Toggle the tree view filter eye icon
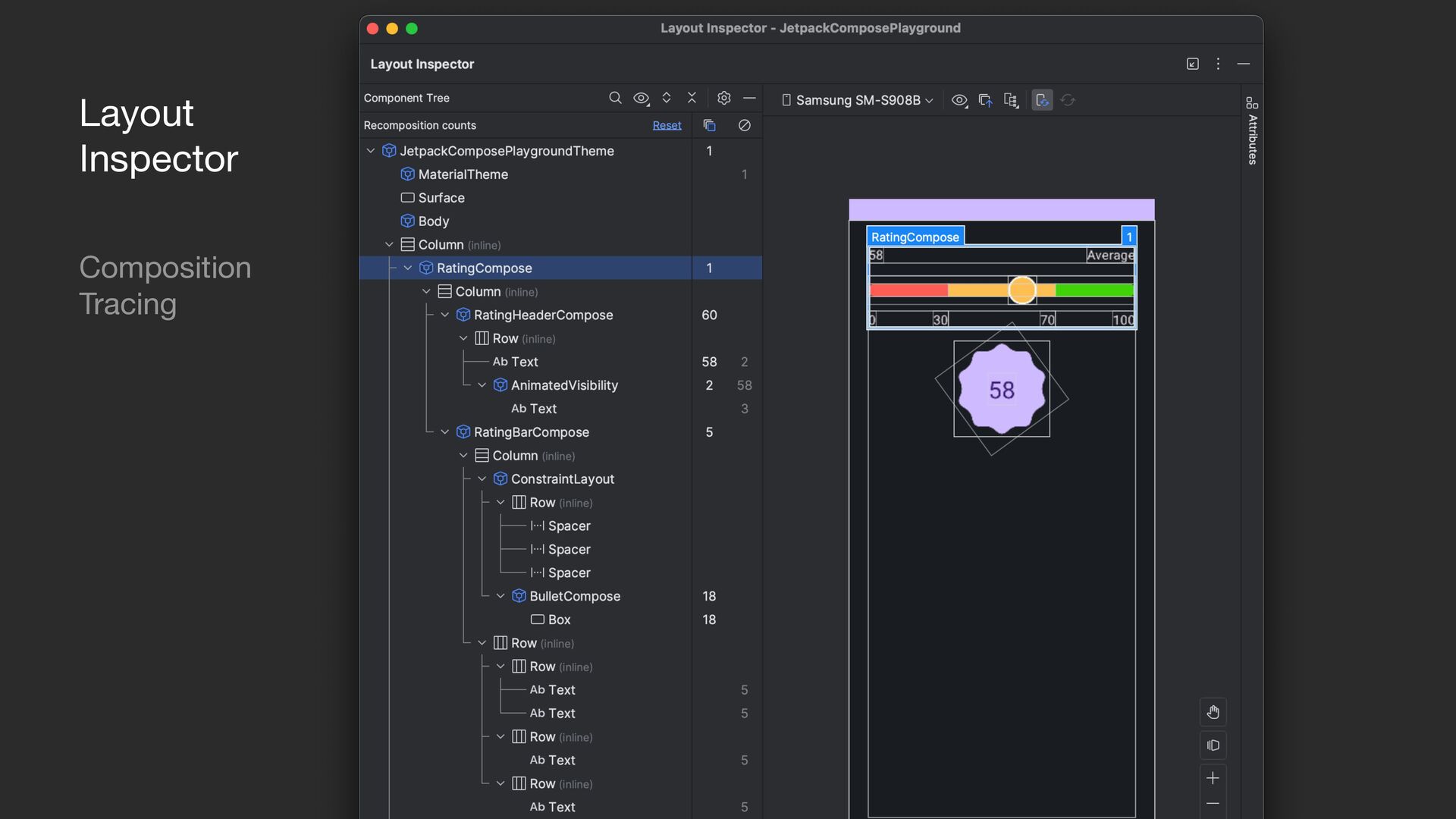The height and width of the screenshot is (819, 1456). (x=642, y=98)
